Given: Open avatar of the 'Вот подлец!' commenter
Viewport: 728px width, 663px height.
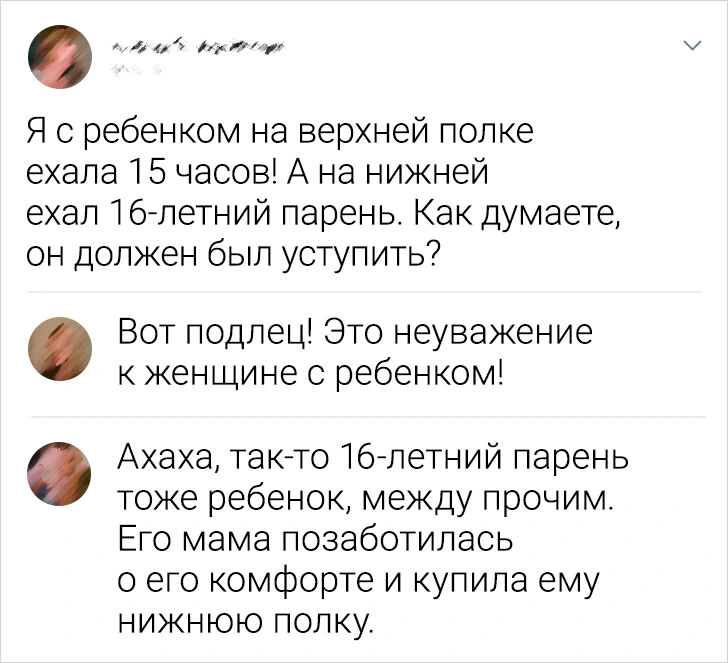Looking at the screenshot, I should tap(60, 349).
